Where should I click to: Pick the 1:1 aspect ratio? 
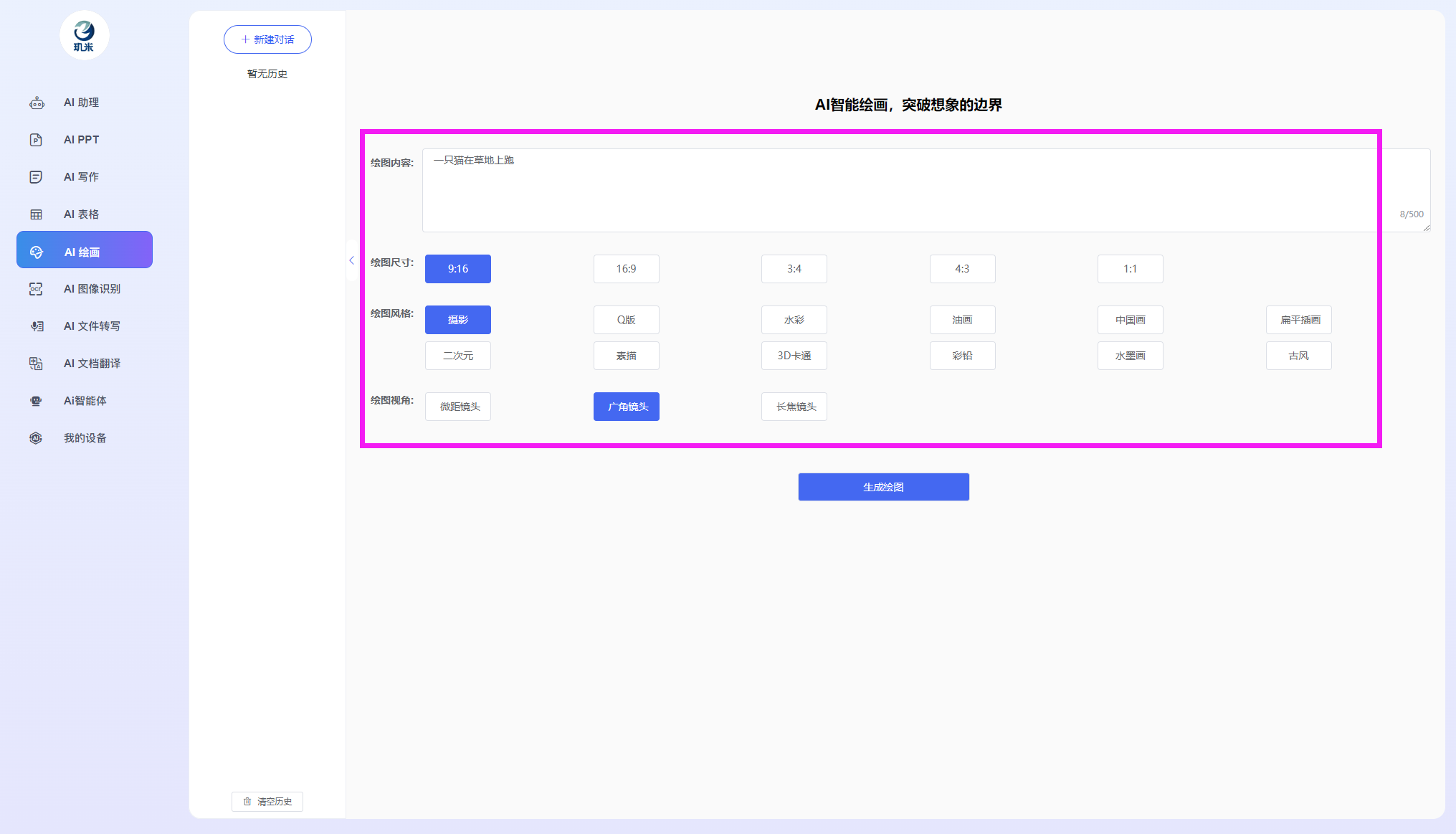pyautogui.click(x=1130, y=269)
